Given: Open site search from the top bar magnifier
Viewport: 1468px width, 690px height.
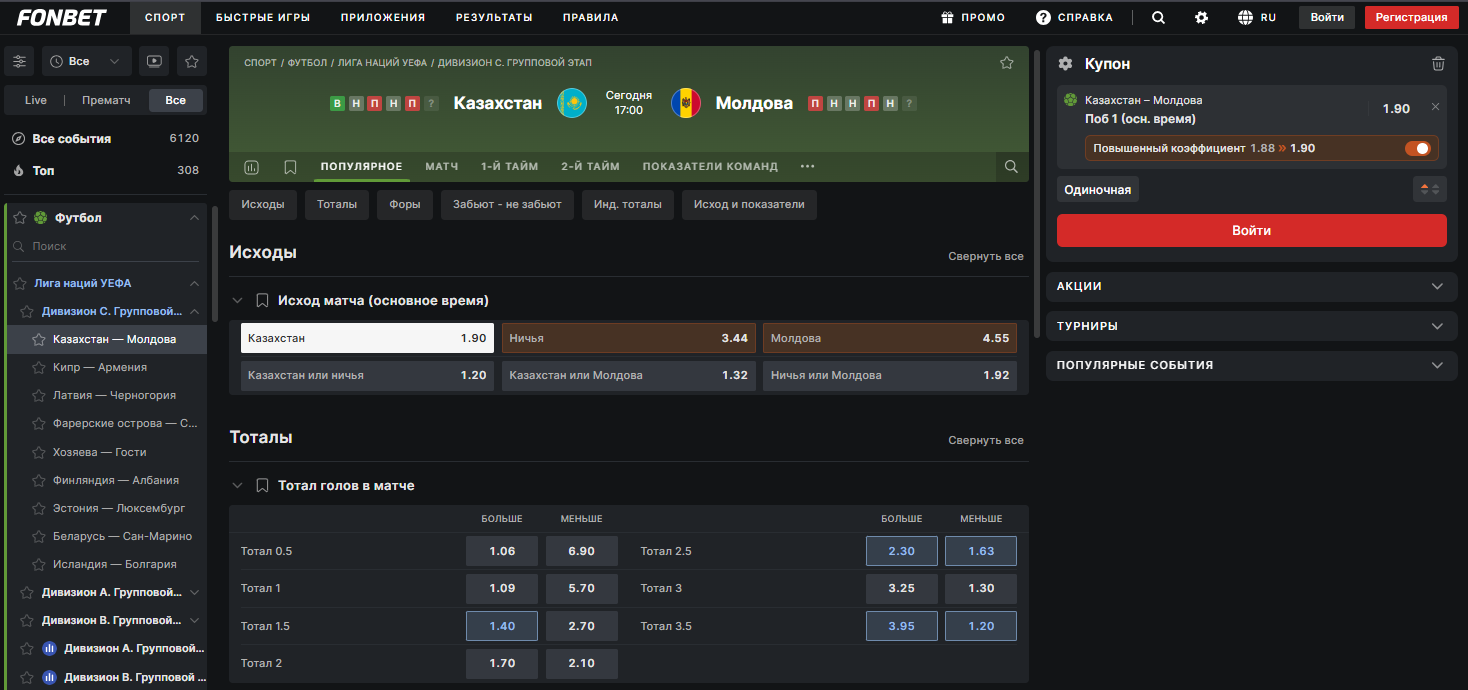Looking at the screenshot, I should (x=1158, y=17).
